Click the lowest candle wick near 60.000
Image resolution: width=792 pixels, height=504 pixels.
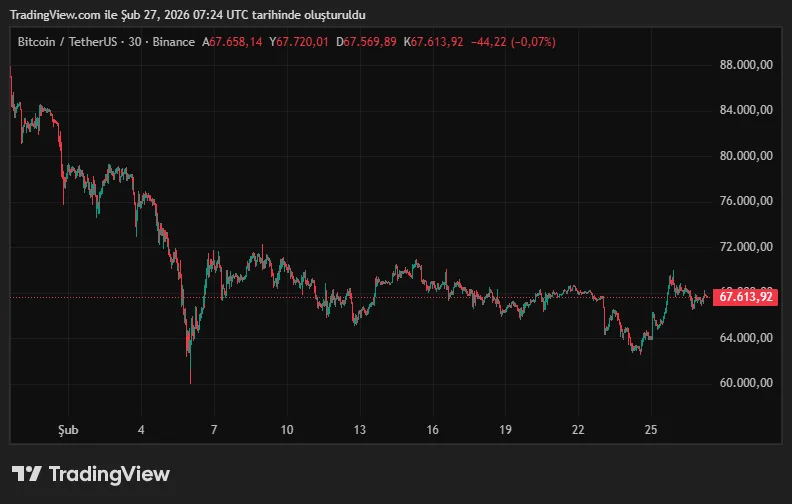[190, 378]
